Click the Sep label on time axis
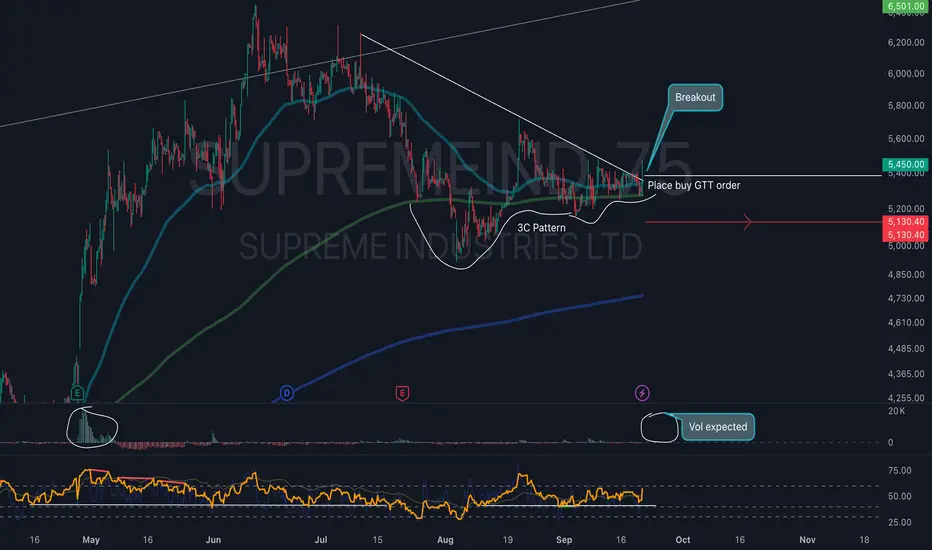Viewport: 932px width, 550px height. click(x=564, y=540)
